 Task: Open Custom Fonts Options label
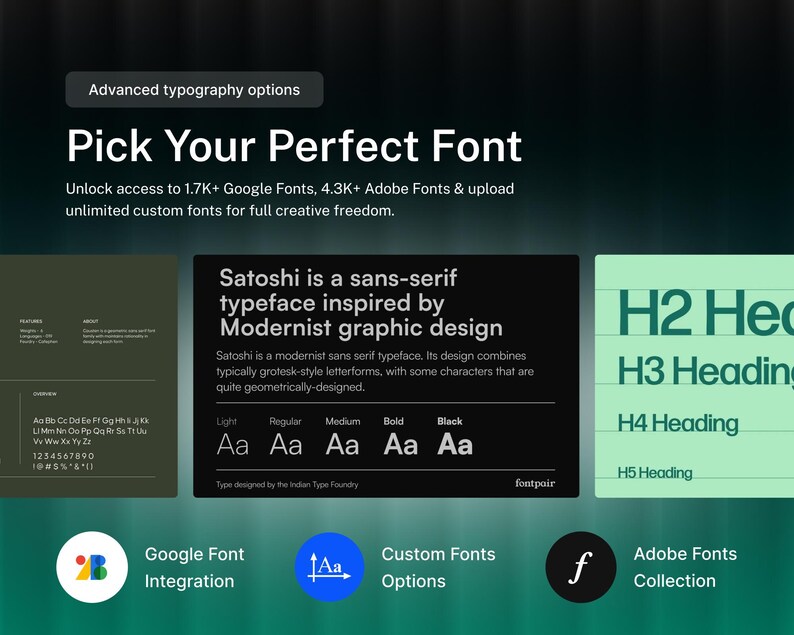coord(439,567)
